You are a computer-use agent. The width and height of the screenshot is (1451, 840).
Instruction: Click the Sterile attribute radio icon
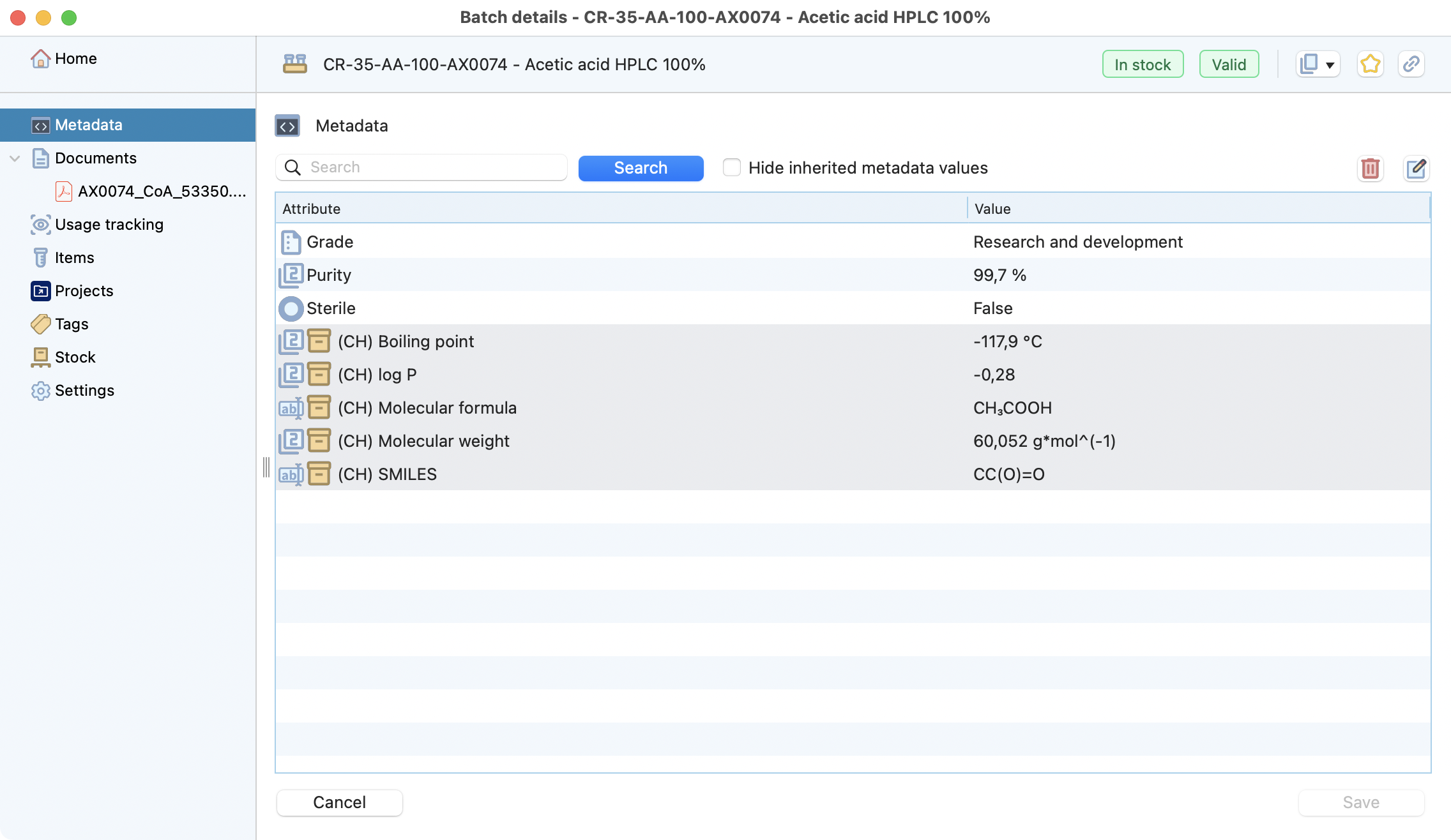291,309
